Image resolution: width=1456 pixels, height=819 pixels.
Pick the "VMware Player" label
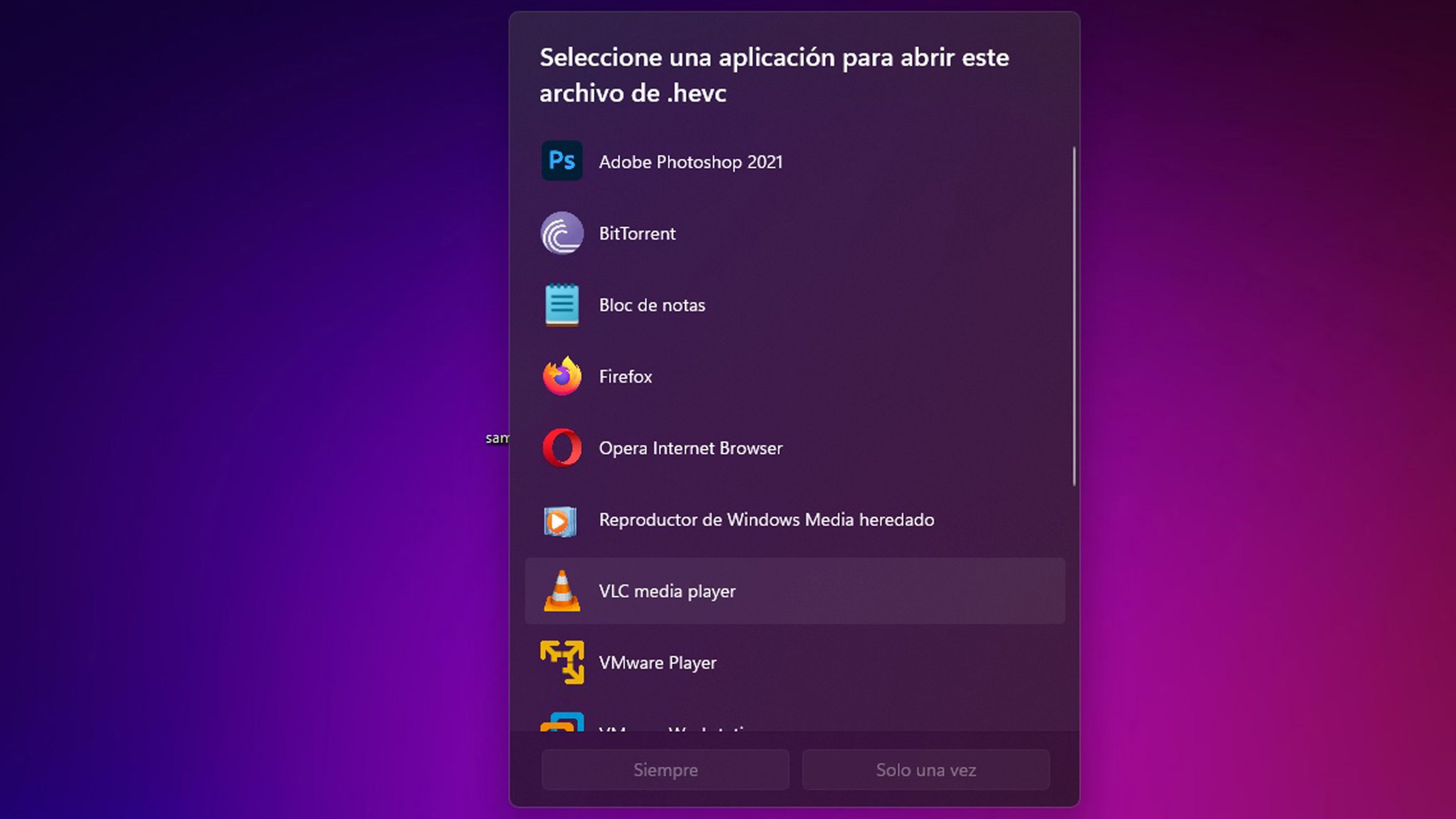coord(657,662)
